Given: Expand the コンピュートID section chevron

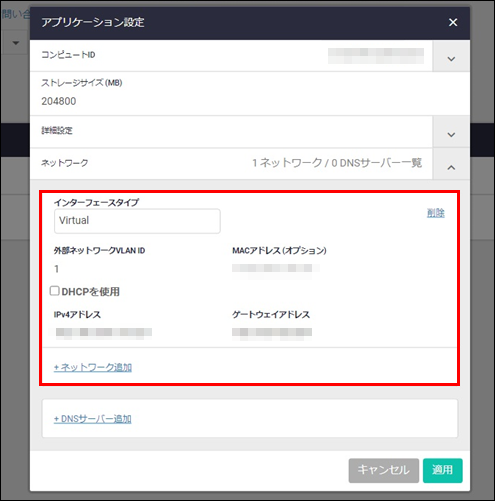Looking at the screenshot, I should coord(451,59).
